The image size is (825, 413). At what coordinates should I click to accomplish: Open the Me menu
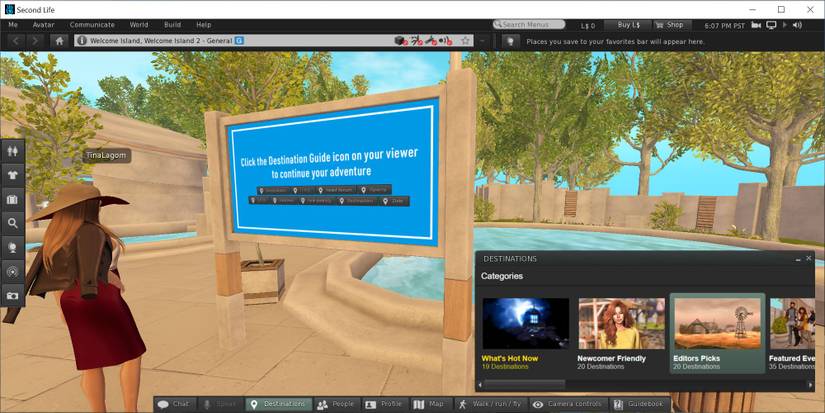tap(13, 25)
